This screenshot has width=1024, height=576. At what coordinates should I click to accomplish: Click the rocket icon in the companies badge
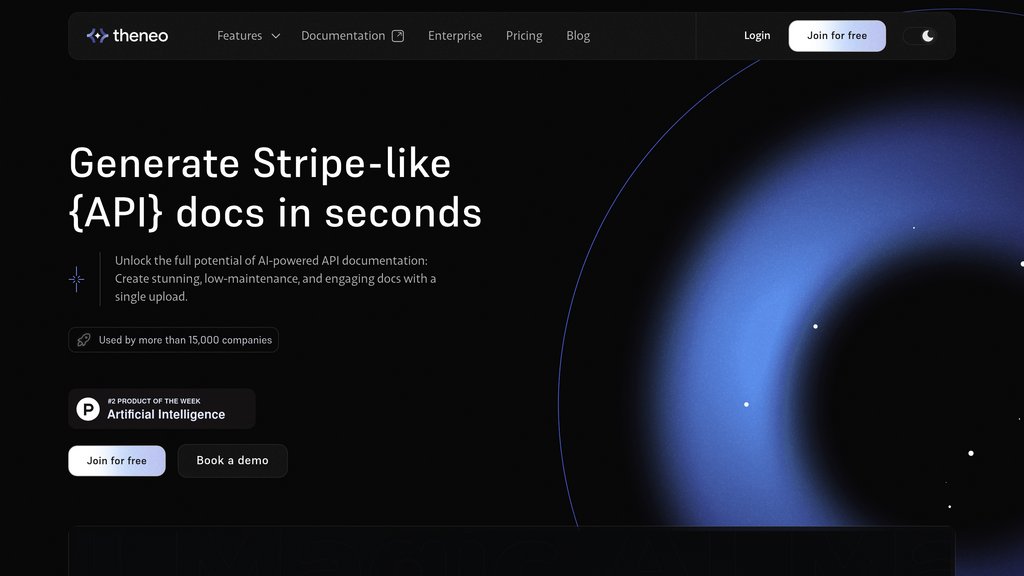(x=84, y=340)
